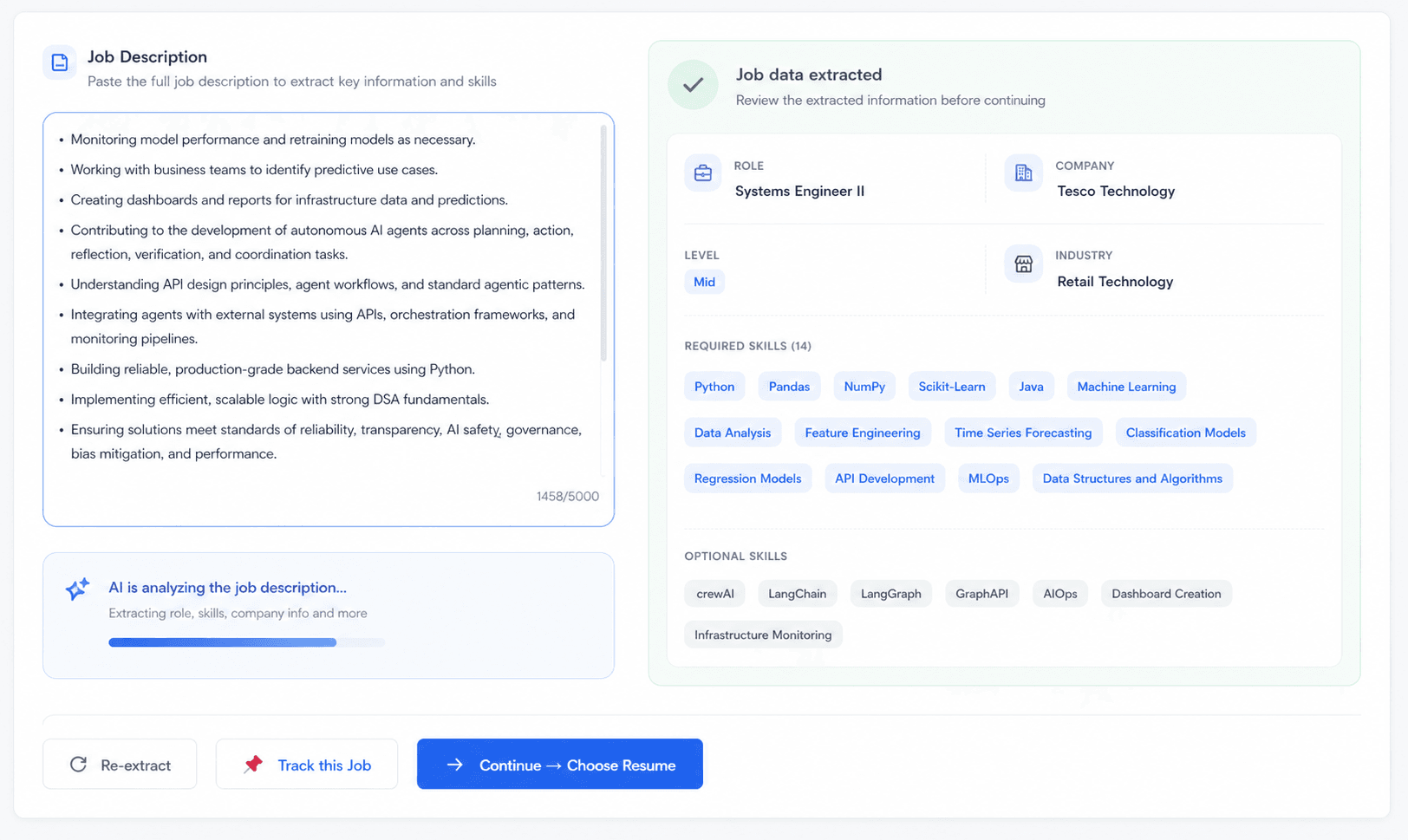Viewport: 1408px width, 840px height.
Task: Click 'Monitoring model performance' bullet line
Action: point(273,140)
